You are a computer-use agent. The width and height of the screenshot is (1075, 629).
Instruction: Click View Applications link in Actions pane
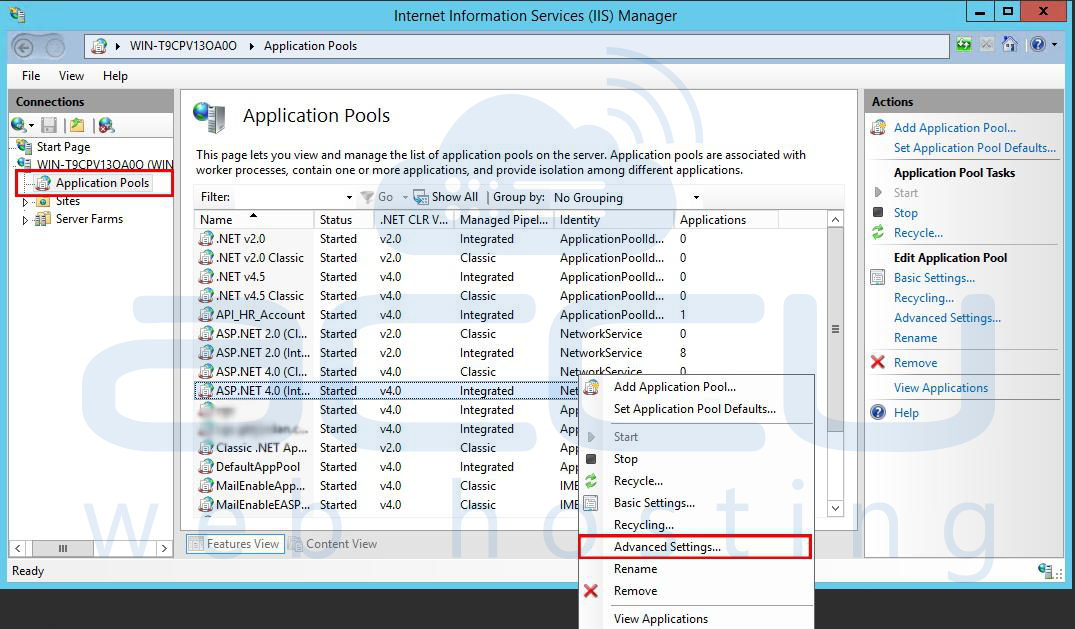point(941,388)
